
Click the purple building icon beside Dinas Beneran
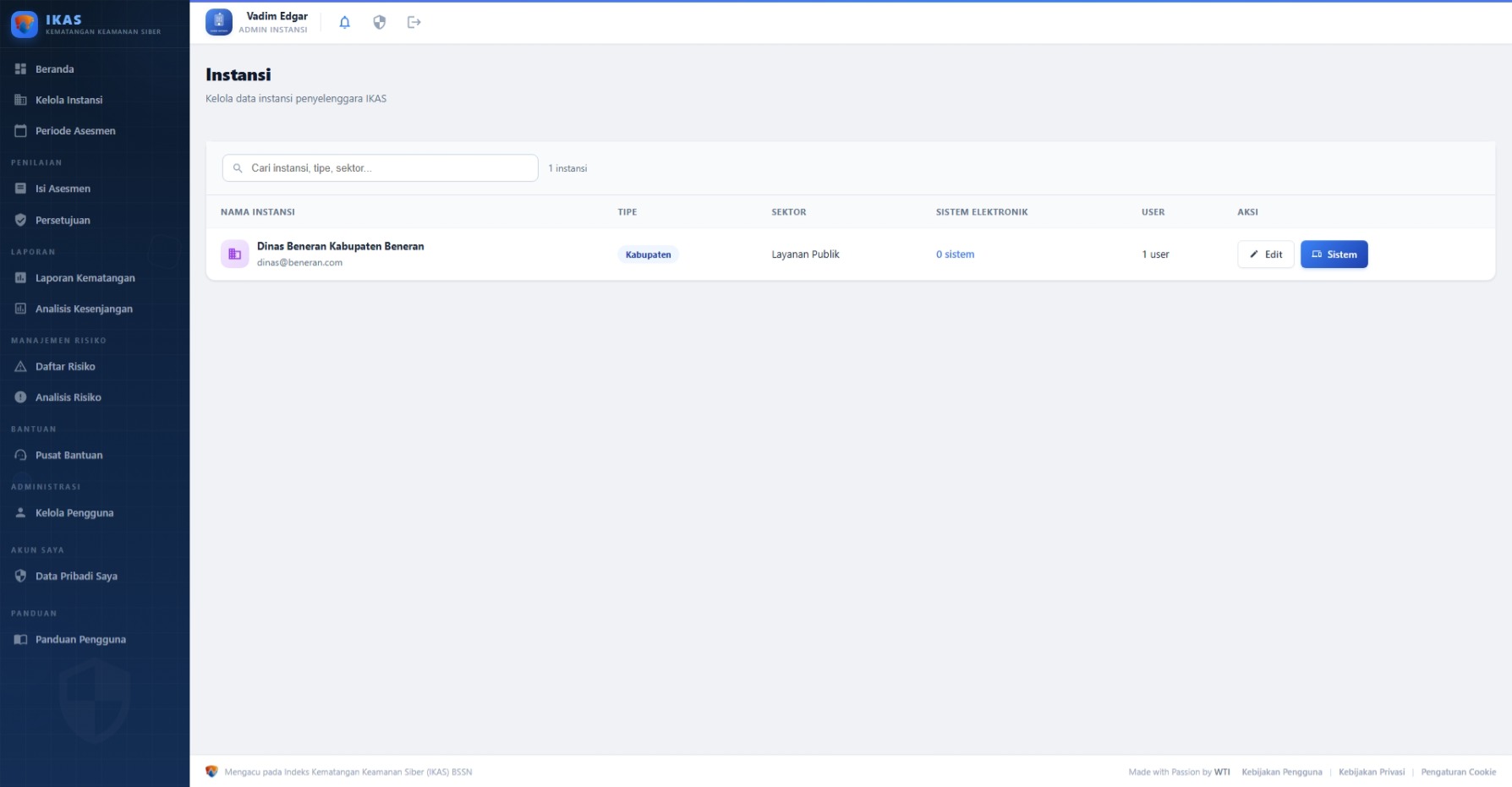[235, 254]
